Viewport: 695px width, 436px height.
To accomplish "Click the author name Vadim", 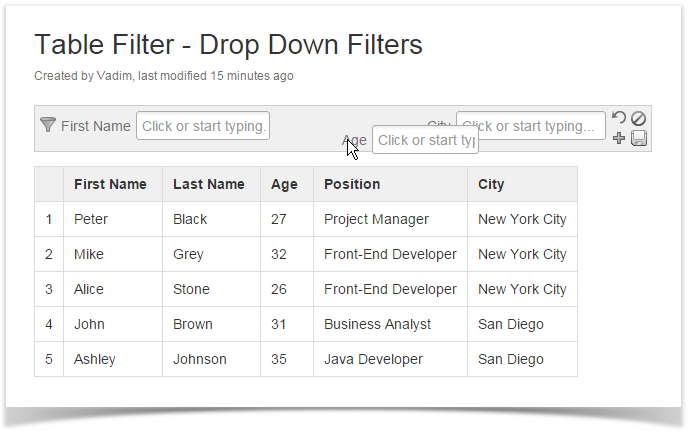I will coord(114,76).
